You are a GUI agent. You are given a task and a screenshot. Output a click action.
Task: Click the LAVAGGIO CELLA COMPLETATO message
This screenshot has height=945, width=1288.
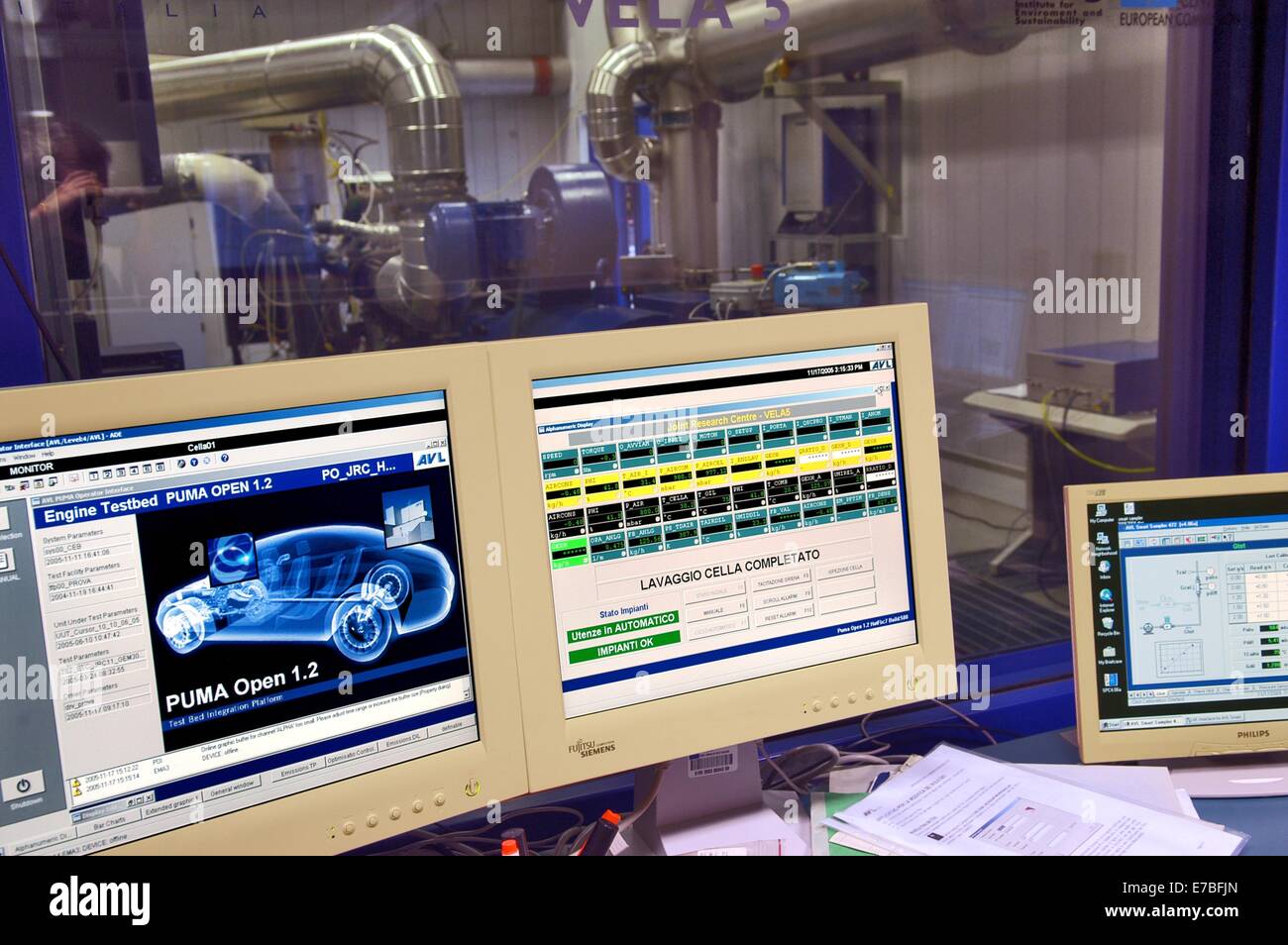(730, 570)
